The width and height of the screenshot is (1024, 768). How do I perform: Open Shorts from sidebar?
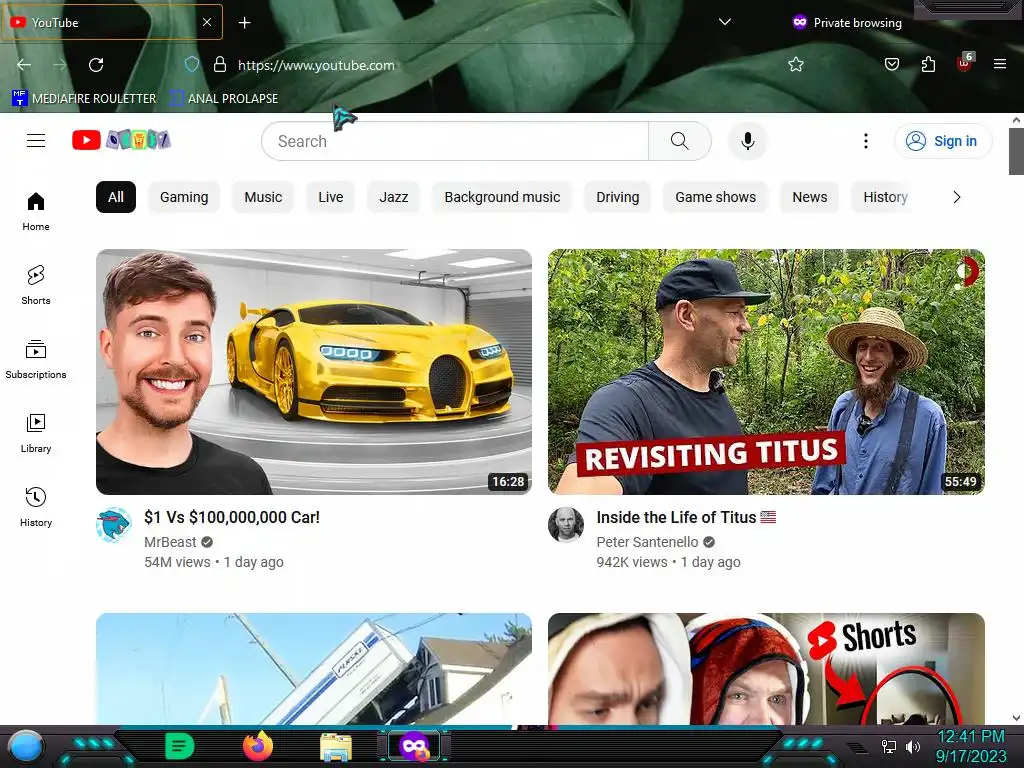coord(36,285)
